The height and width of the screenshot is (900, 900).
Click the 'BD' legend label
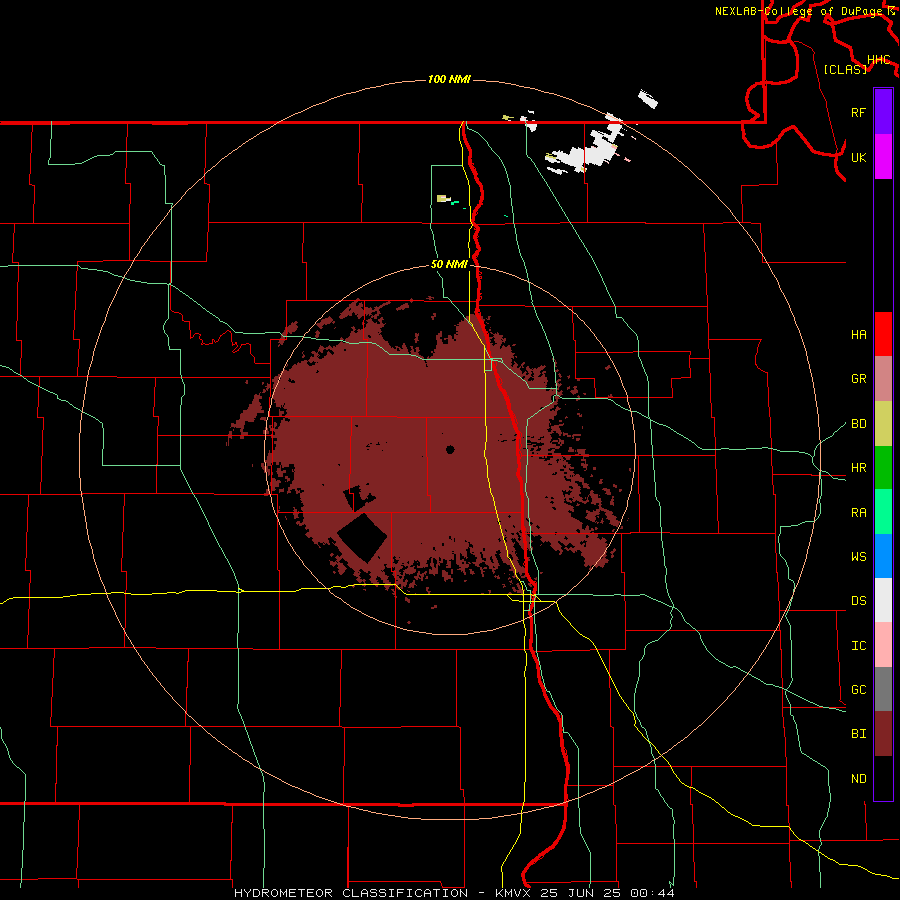coord(859,424)
